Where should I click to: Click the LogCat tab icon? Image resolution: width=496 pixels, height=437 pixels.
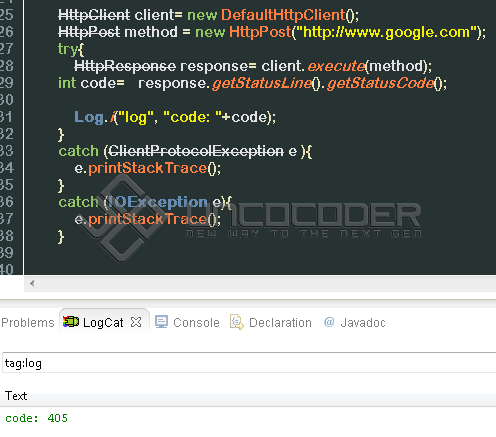coord(71,322)
